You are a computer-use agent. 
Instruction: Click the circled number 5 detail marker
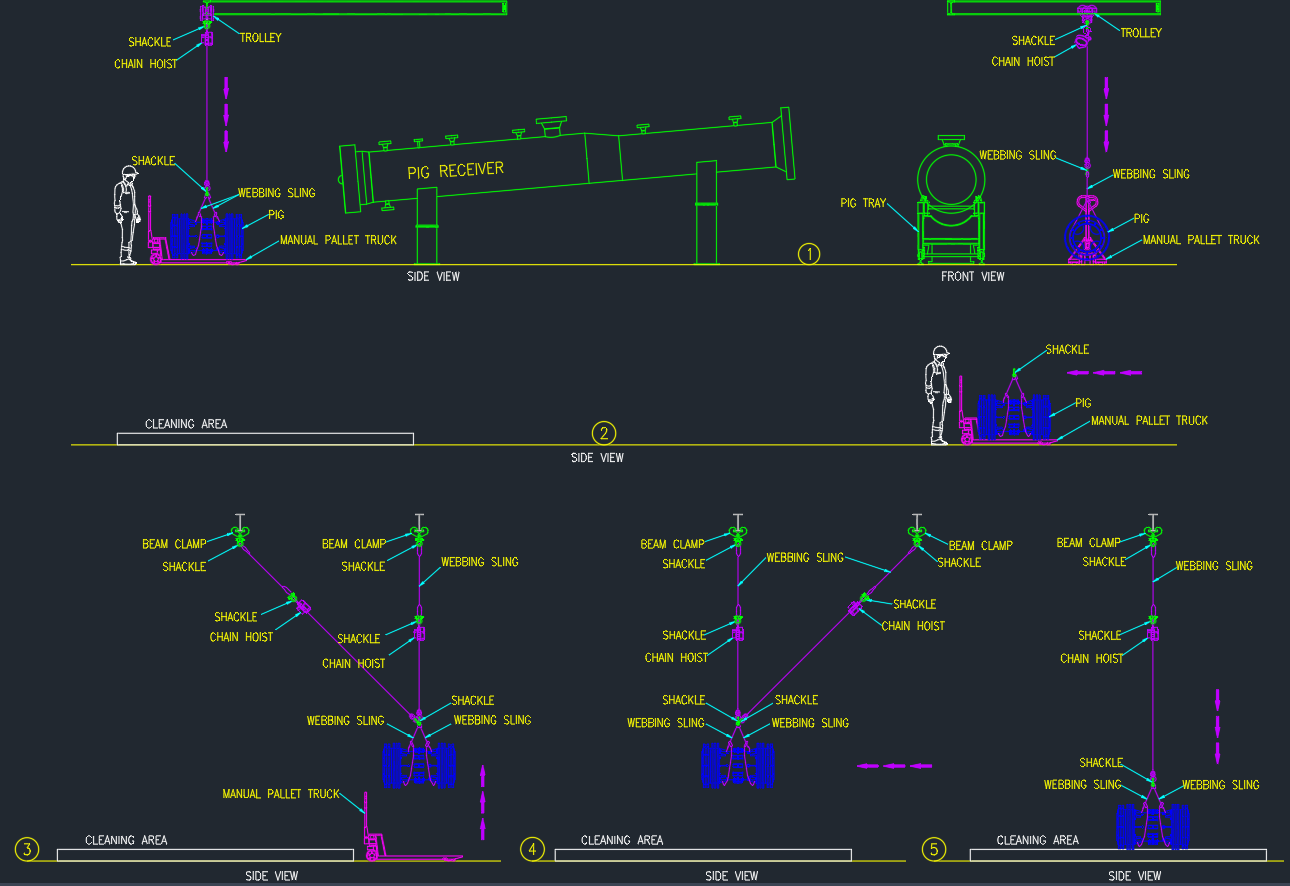(933, 850)
